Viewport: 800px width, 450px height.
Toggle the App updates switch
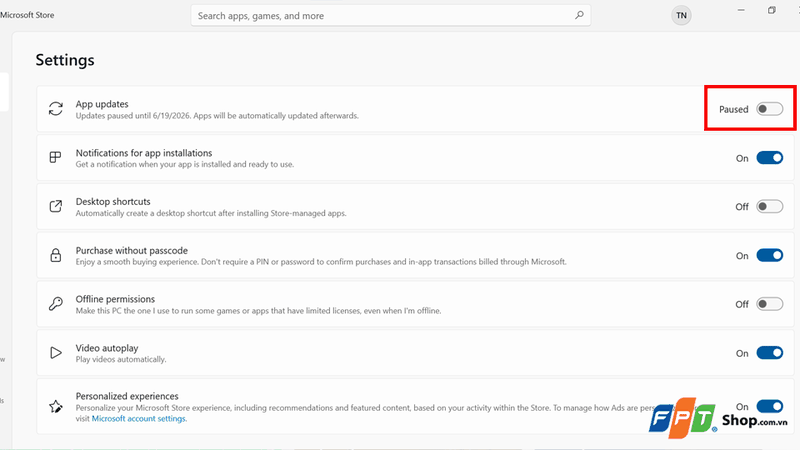click(x=769, y=109)
